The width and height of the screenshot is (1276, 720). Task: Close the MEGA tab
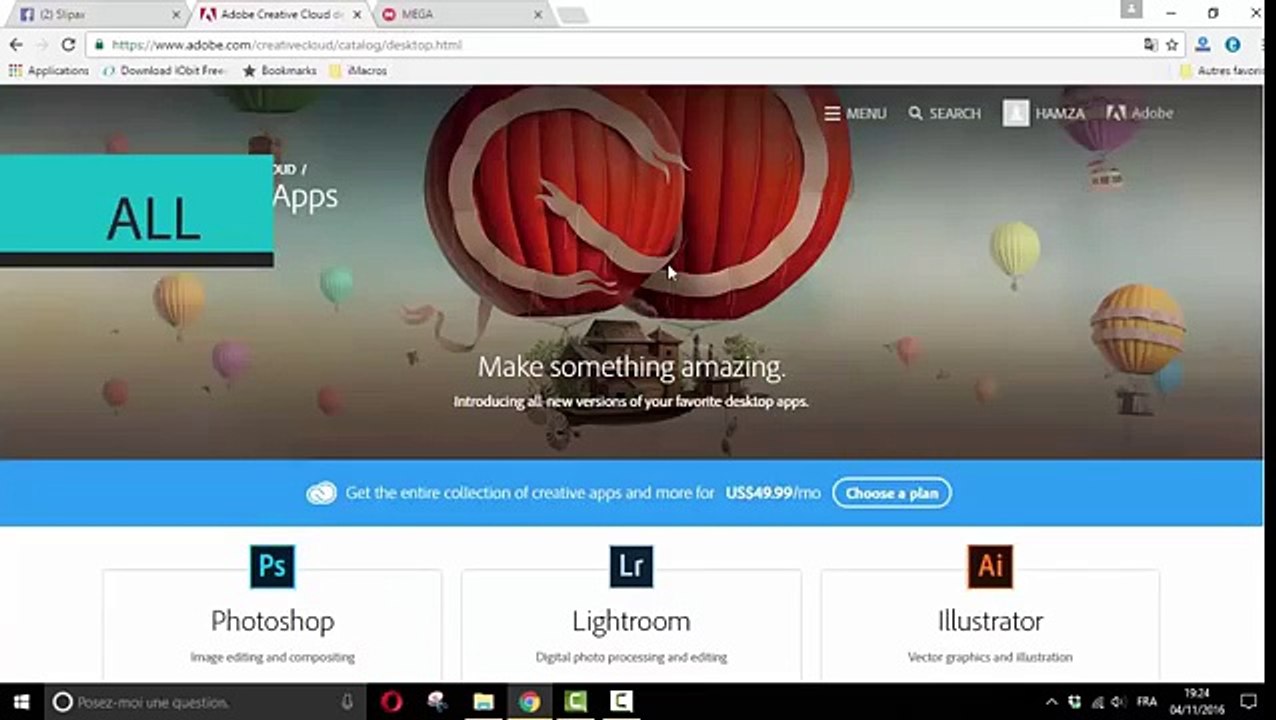[537, 15]
